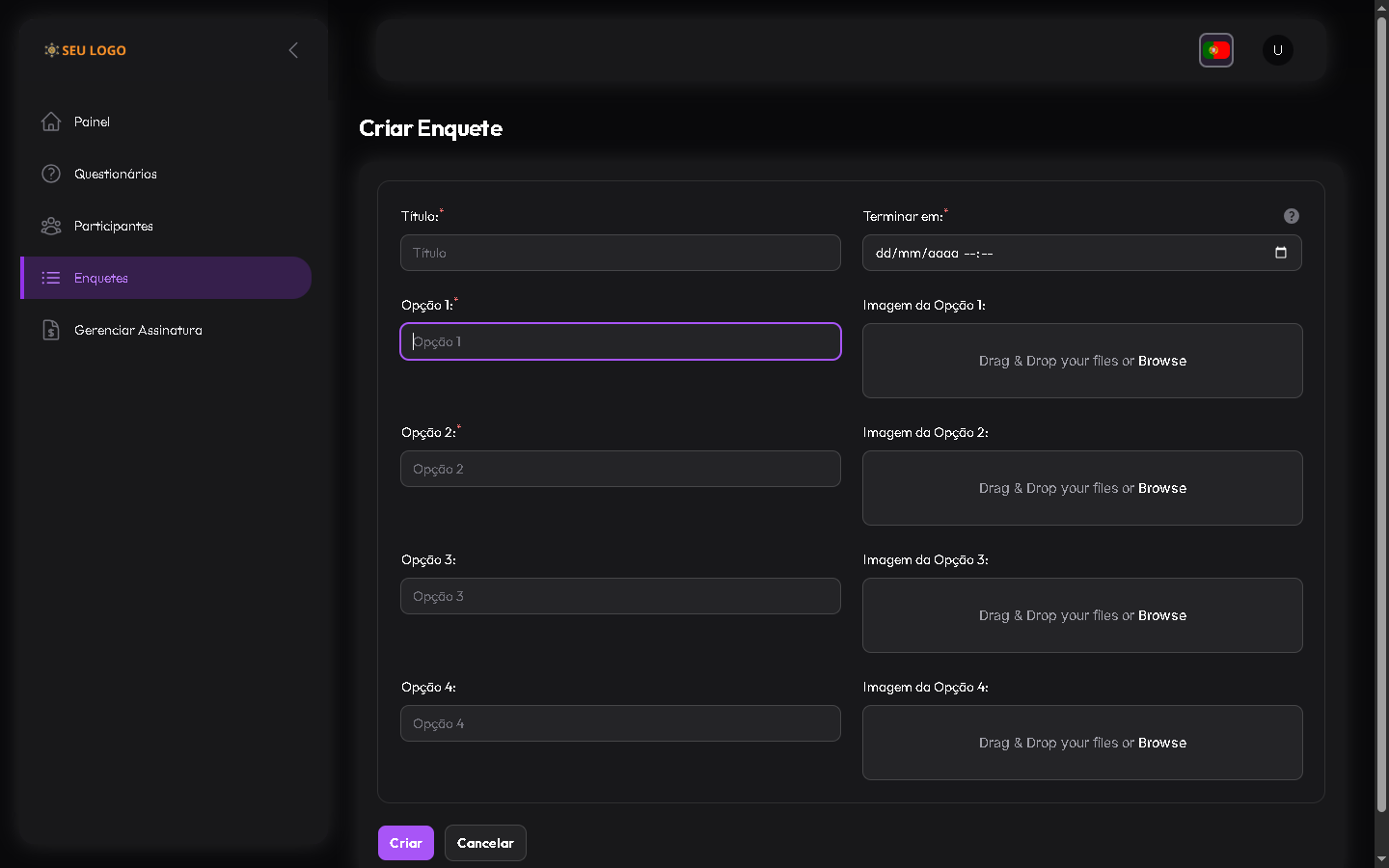Browse files for Imagem da Opção 3
1389x868 pixels.
pos(1161,615)
